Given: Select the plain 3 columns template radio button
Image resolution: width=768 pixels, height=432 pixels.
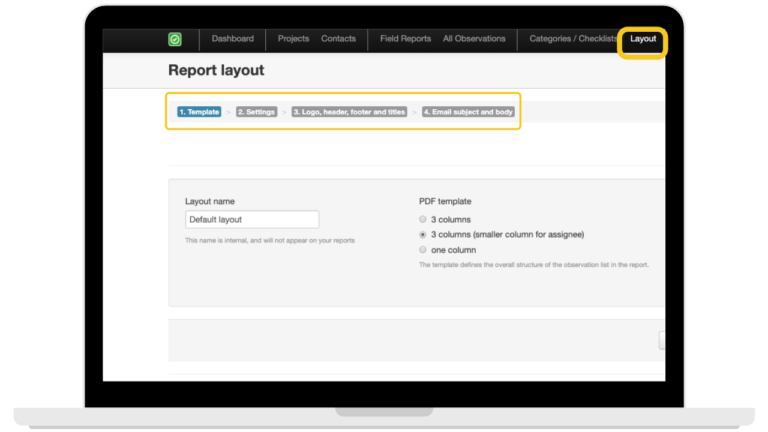Looking at the screenshot, I should (423, 219).
